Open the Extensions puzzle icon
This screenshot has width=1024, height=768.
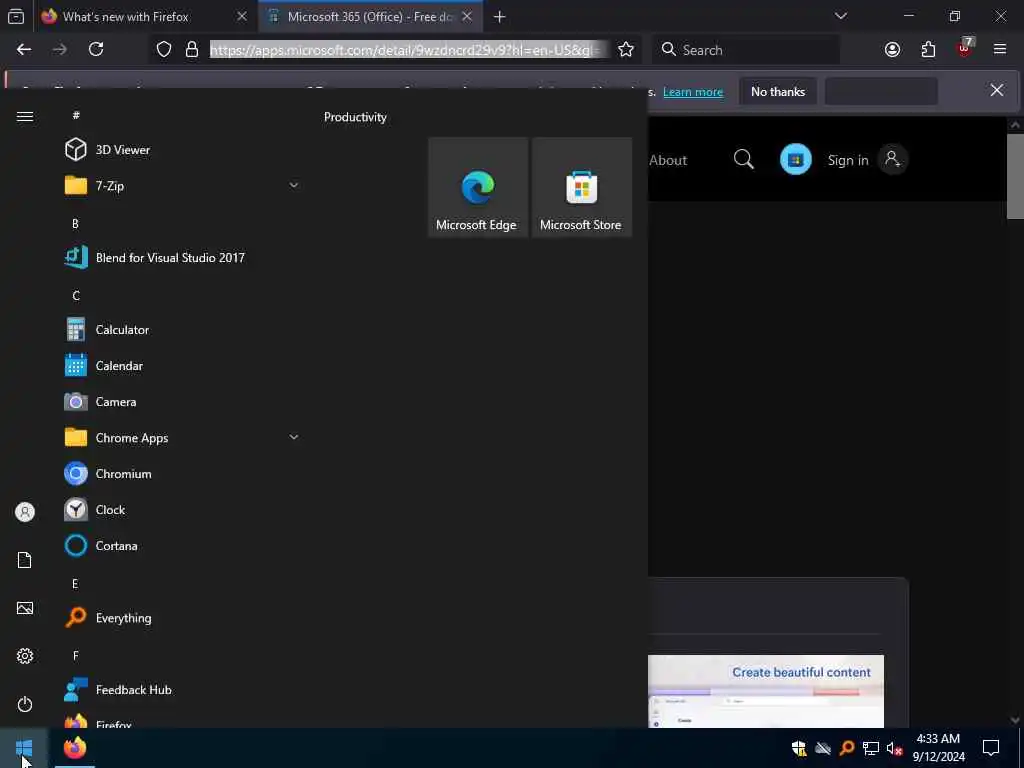click(928, 50)
